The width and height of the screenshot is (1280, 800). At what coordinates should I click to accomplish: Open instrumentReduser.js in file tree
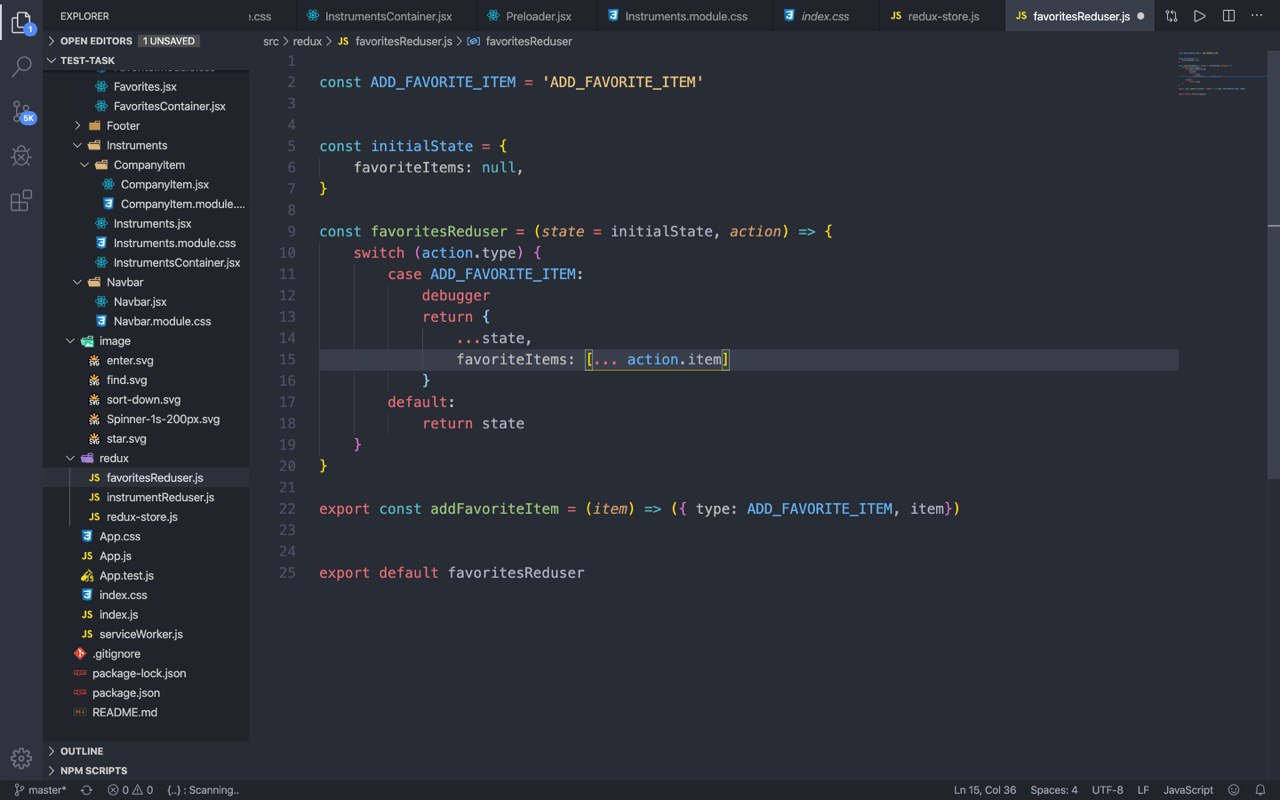coord(160,497)
